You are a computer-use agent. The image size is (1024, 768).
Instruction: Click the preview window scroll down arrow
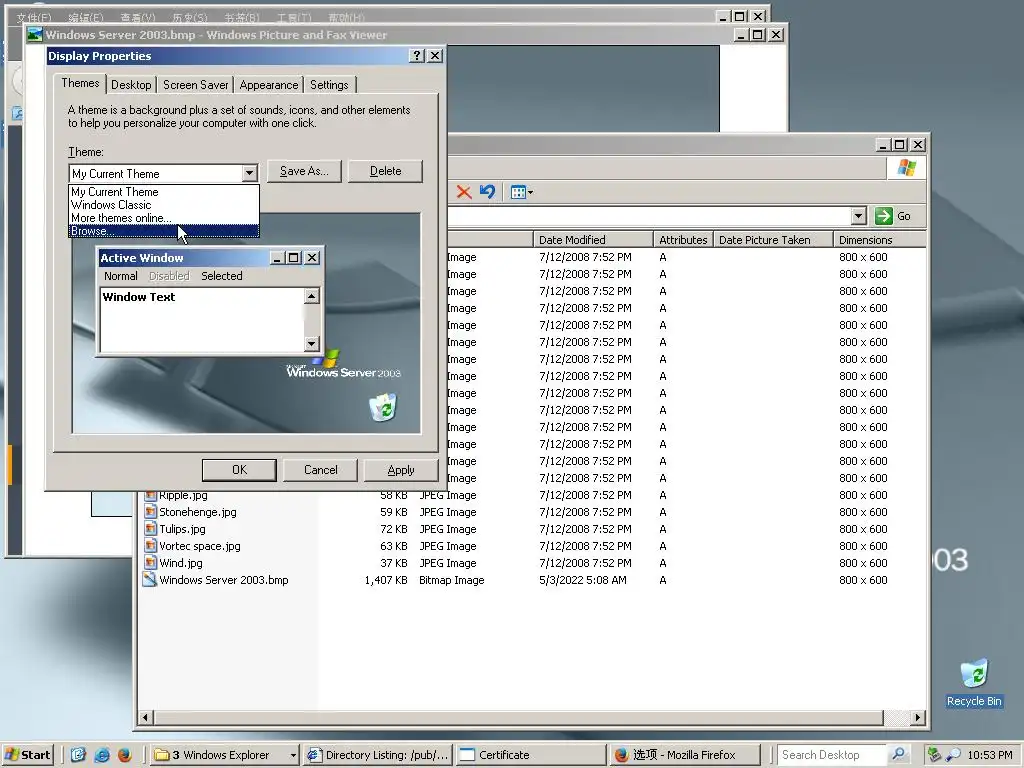312,344
